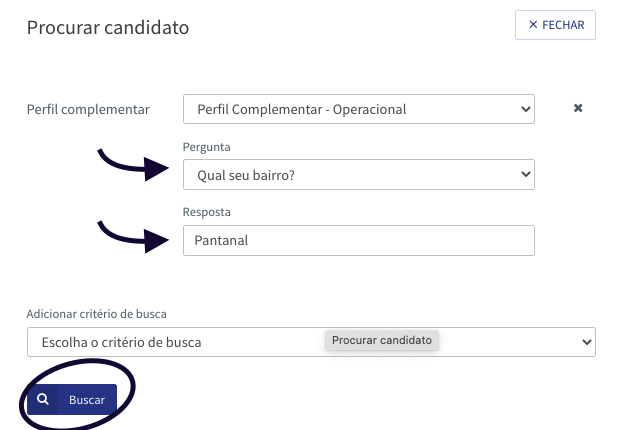The width and height of the screenshot is (617, 430).
Task: Click the Pergunta label above the question select
Action: click(x=207, y=147)
